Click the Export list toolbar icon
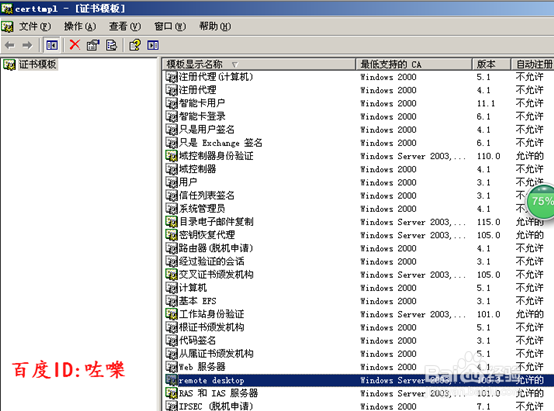 (112, 45)
